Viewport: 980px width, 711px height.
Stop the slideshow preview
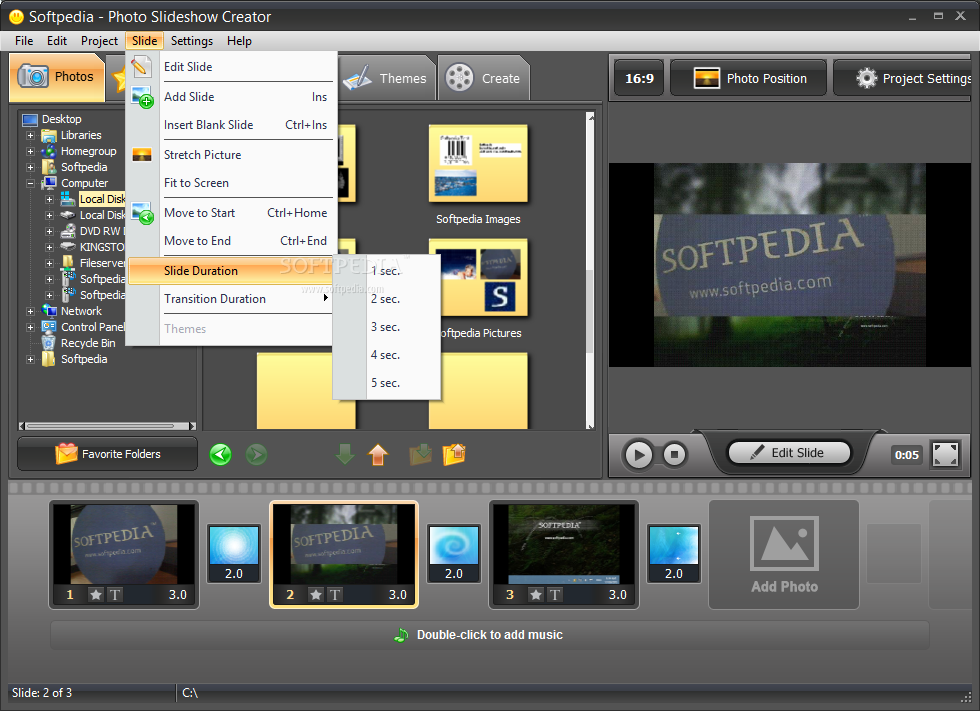coord(674,454)
